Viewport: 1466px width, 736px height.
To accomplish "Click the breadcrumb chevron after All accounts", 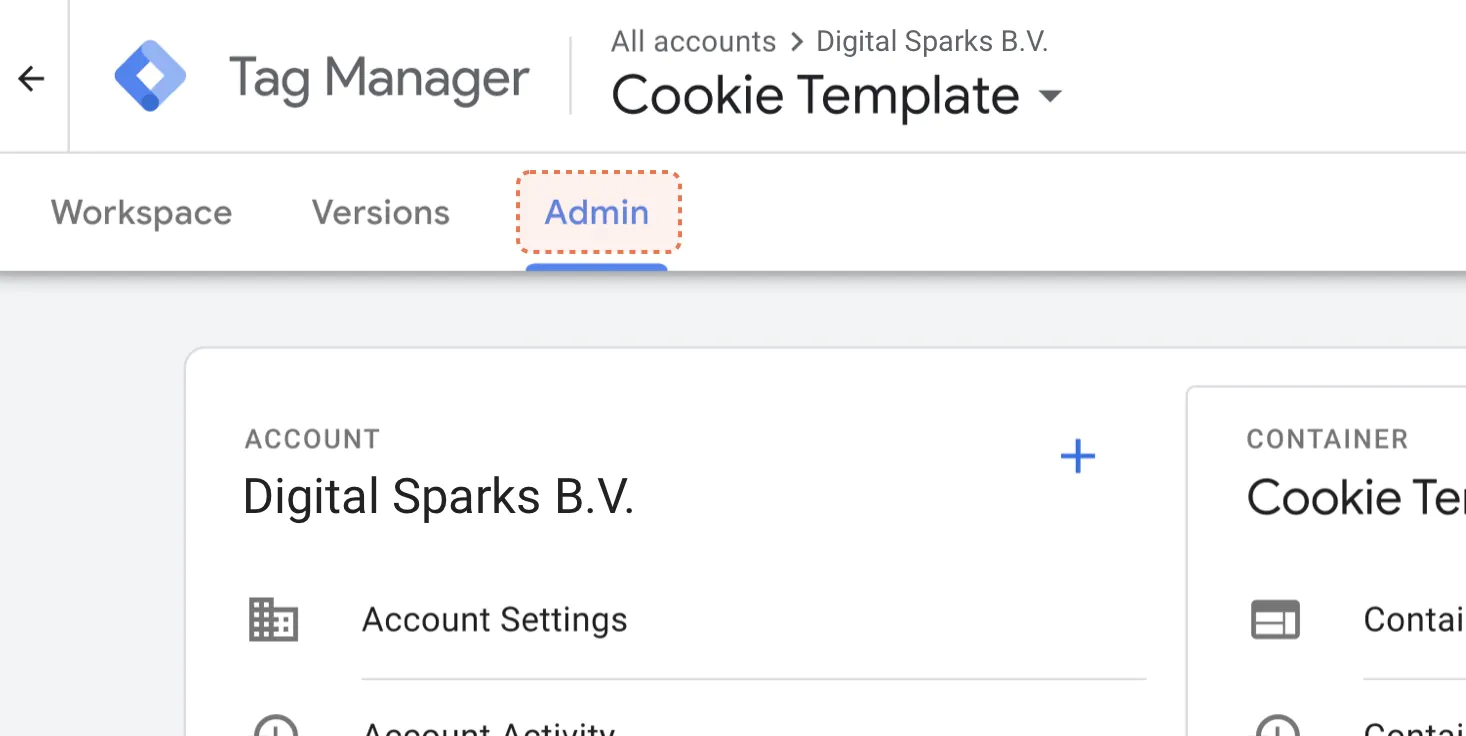I will point(796,42).
